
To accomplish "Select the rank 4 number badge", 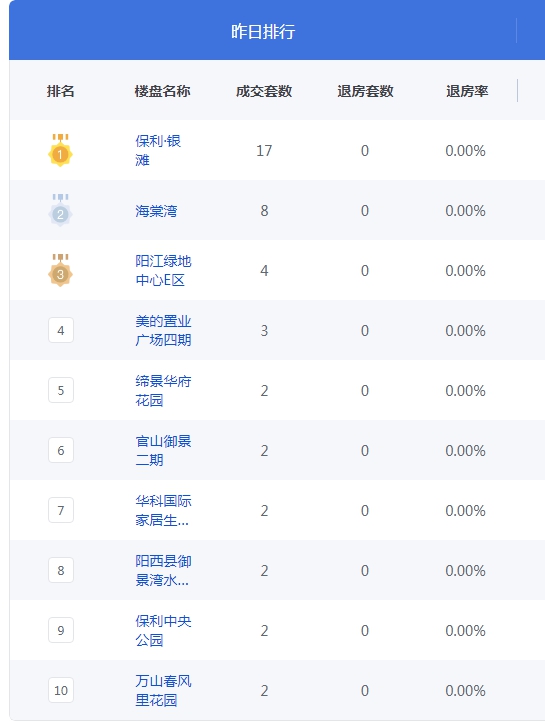I will pos(61,330).
